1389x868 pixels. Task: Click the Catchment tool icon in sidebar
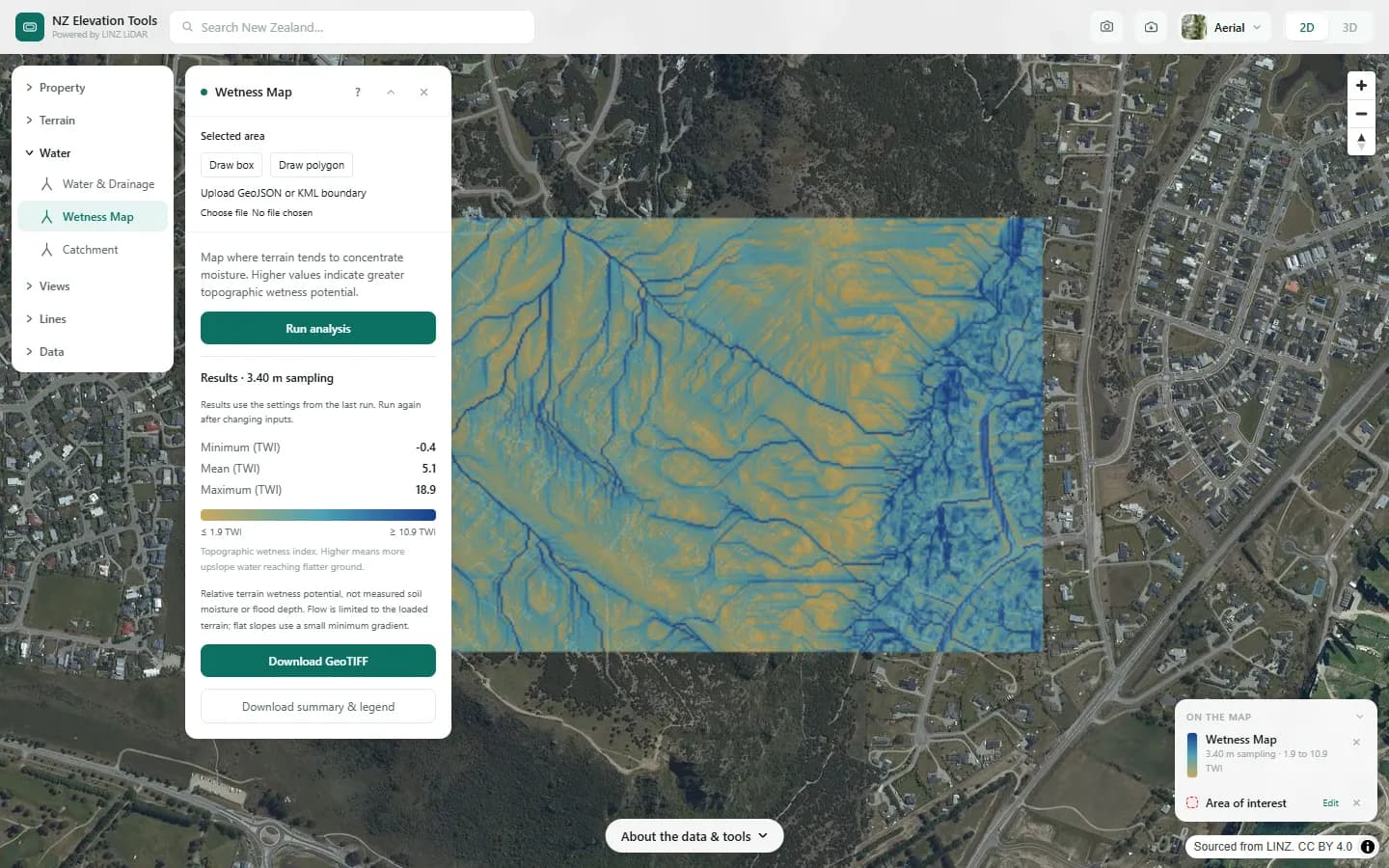pyautogui.click(x=46, y=250)
